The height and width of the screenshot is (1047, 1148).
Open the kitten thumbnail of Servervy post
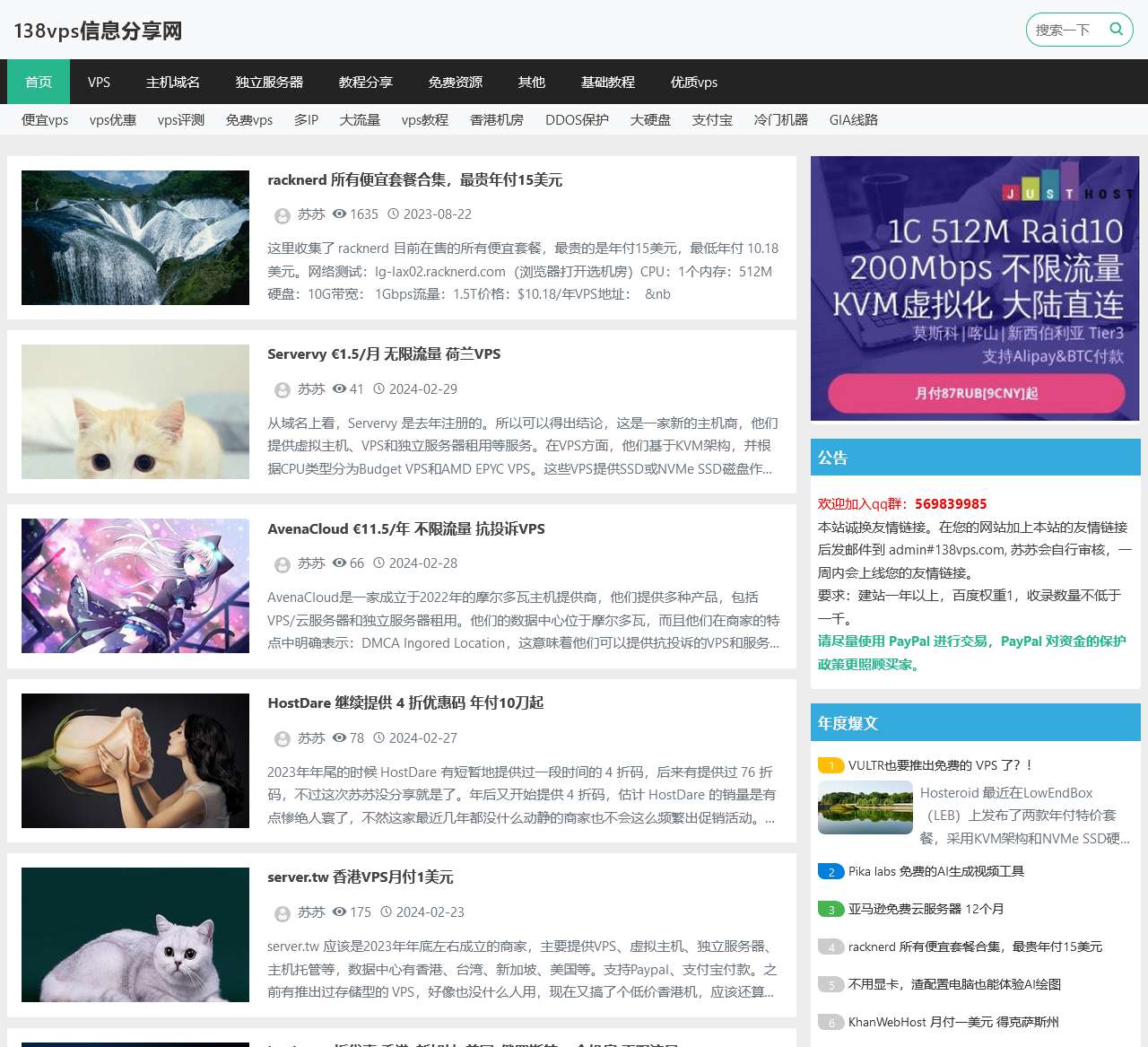135,412
